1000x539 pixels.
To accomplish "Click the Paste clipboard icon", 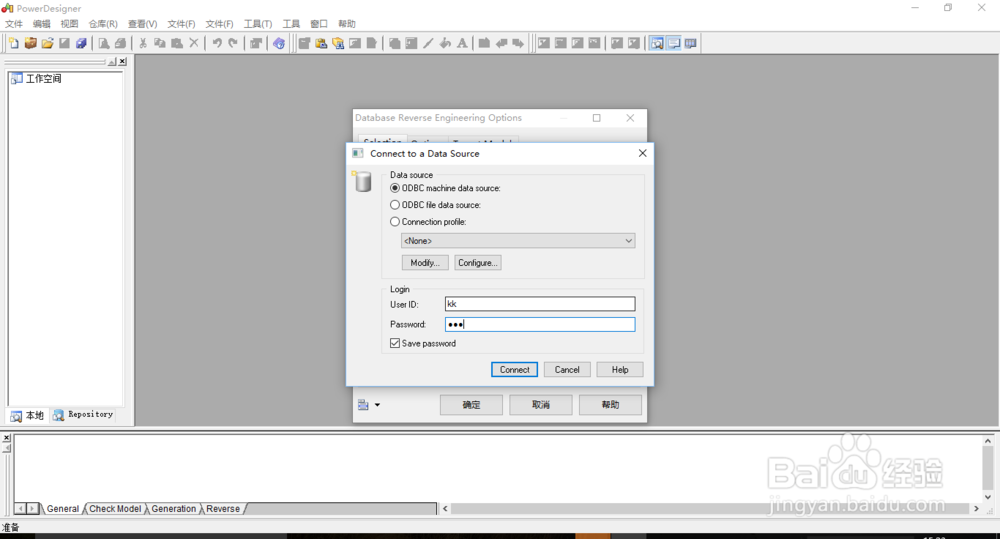I will (x=177, y=43).
